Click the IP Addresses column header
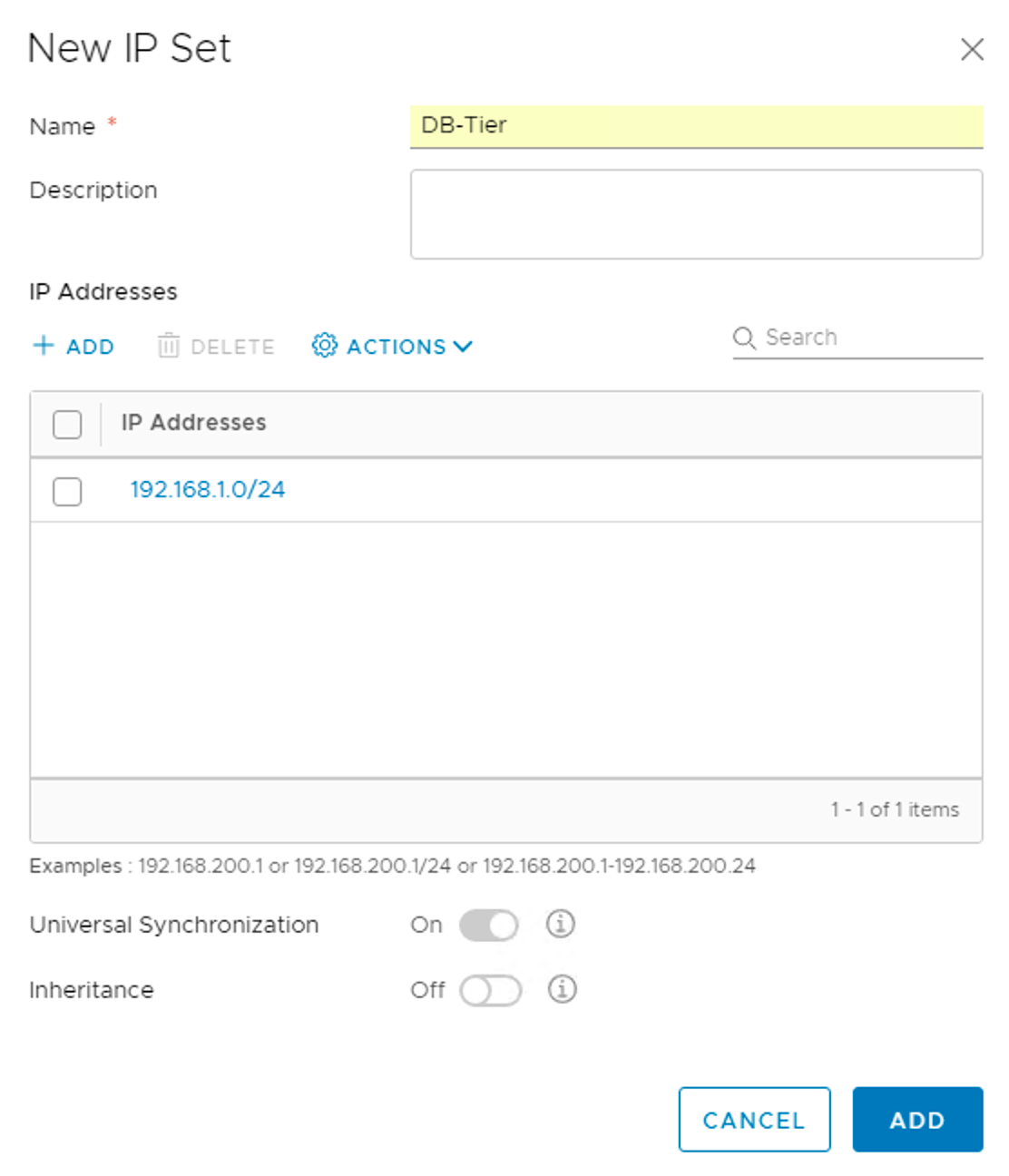Screen dimensions: 1009x1176 194,423
